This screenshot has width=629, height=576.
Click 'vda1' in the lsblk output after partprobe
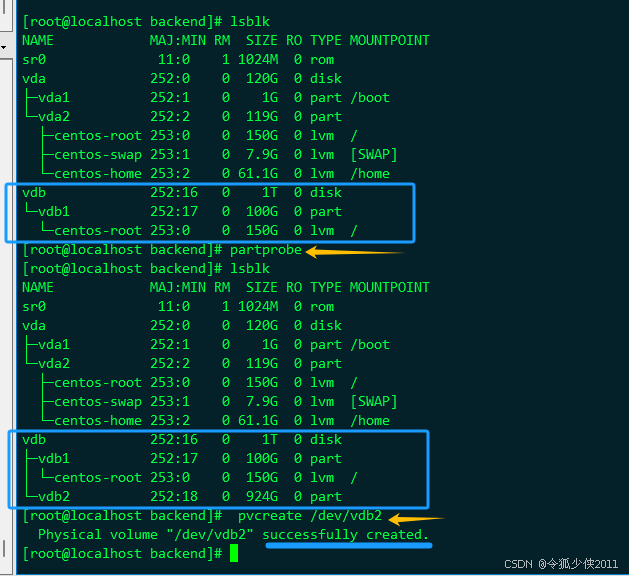click(x=54, y=345)
